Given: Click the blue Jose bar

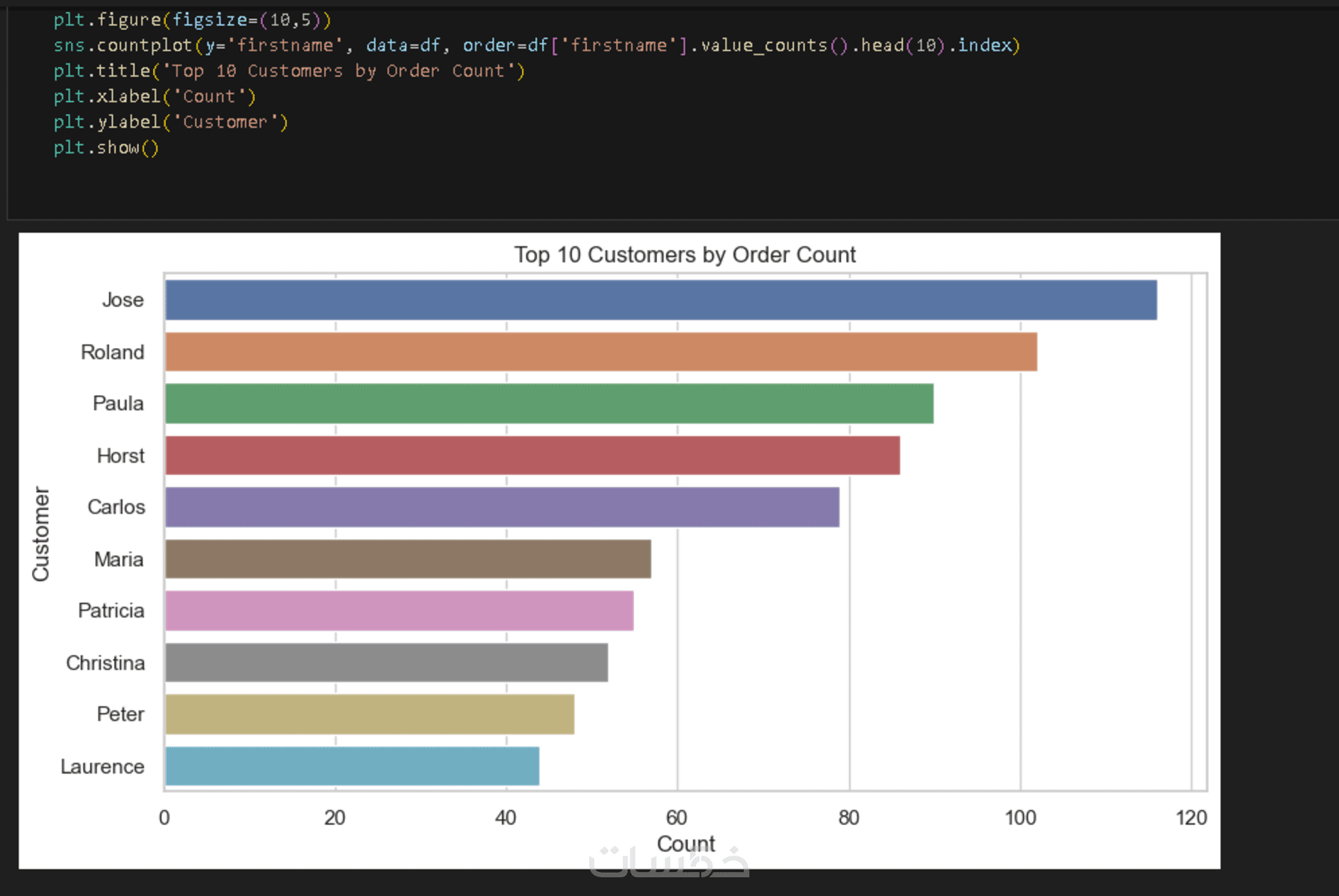Looking at the screenshot, I should (660, 300).
